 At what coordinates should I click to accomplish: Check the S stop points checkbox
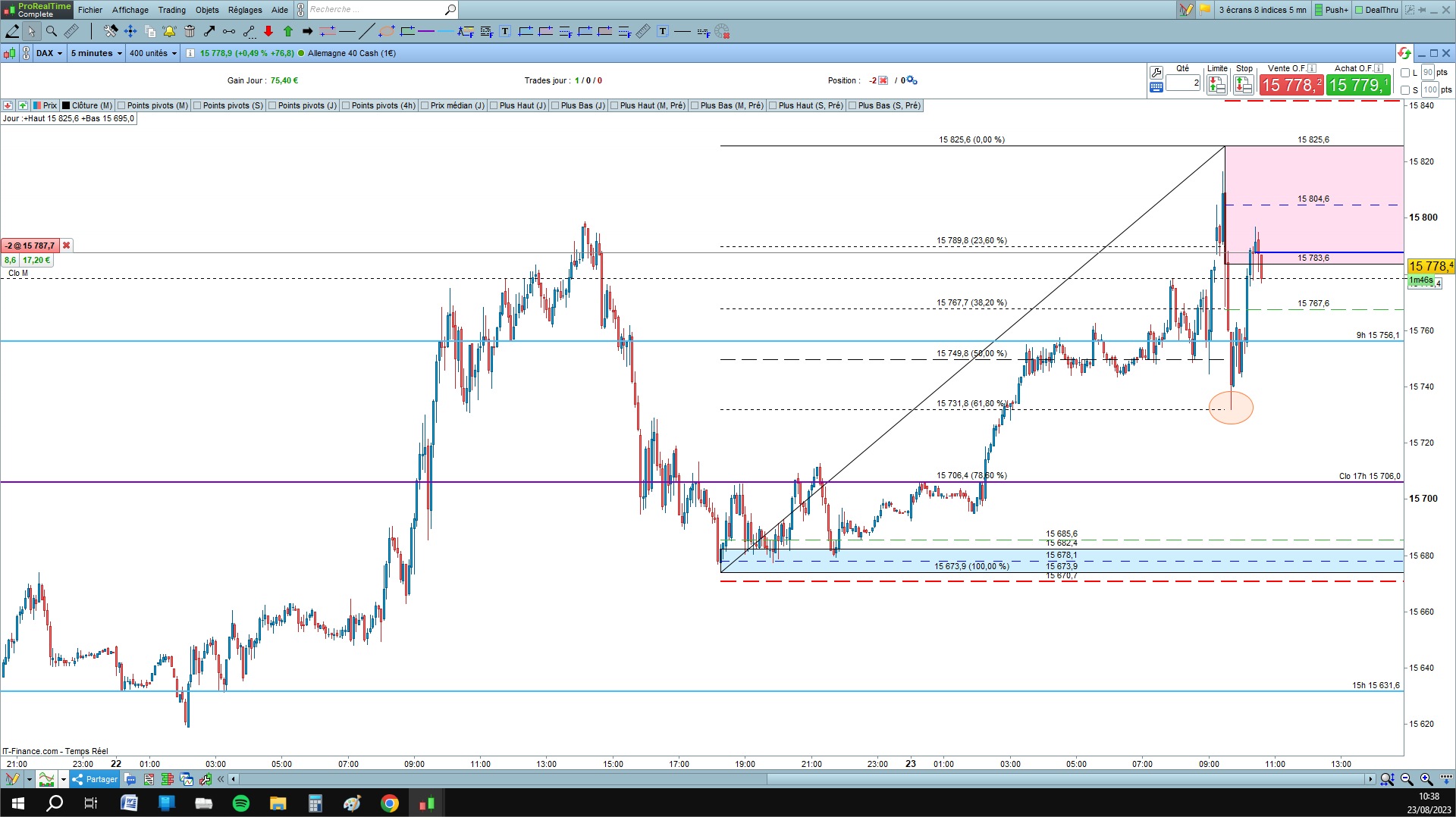(x=1405, y=90)
